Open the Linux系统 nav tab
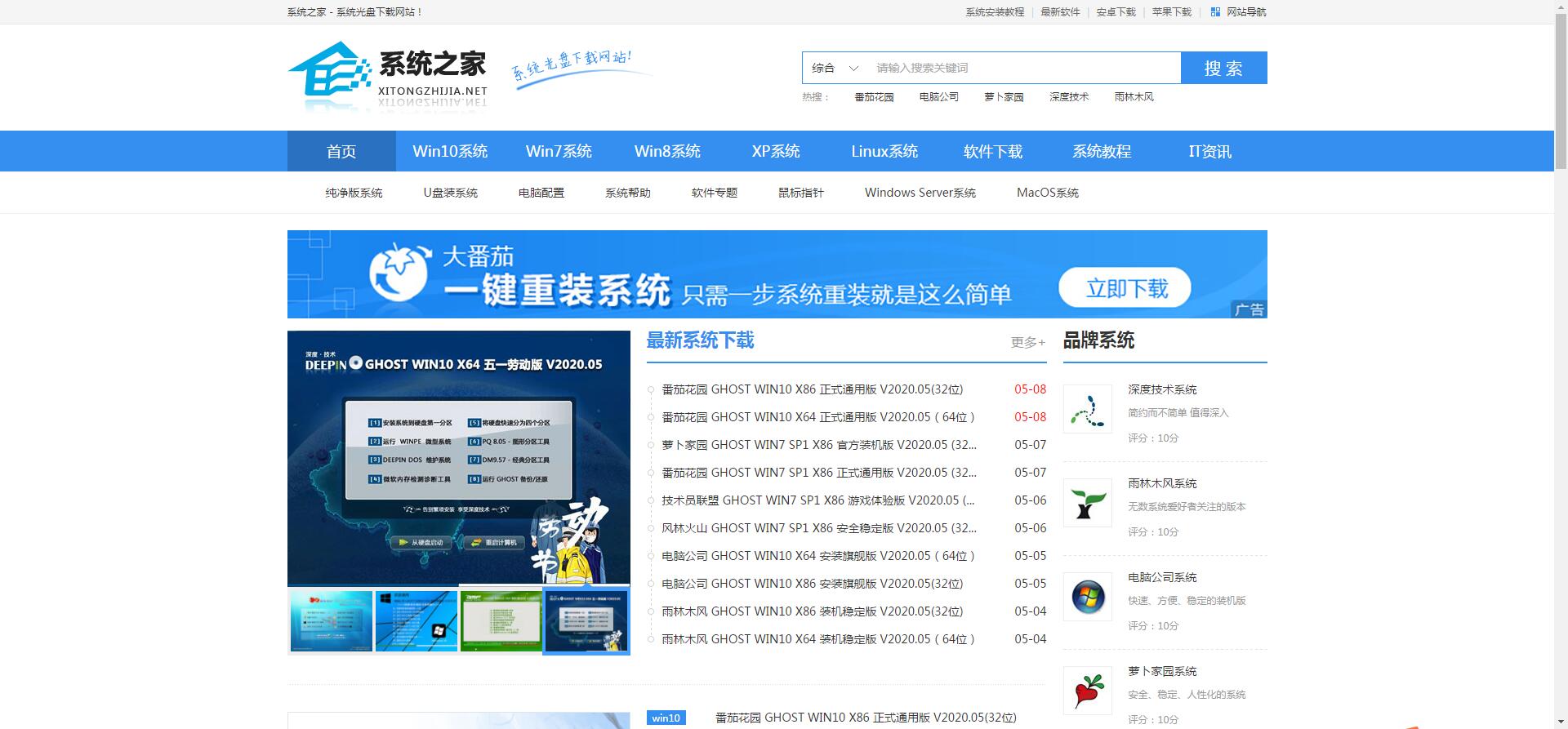 [884, 151]
